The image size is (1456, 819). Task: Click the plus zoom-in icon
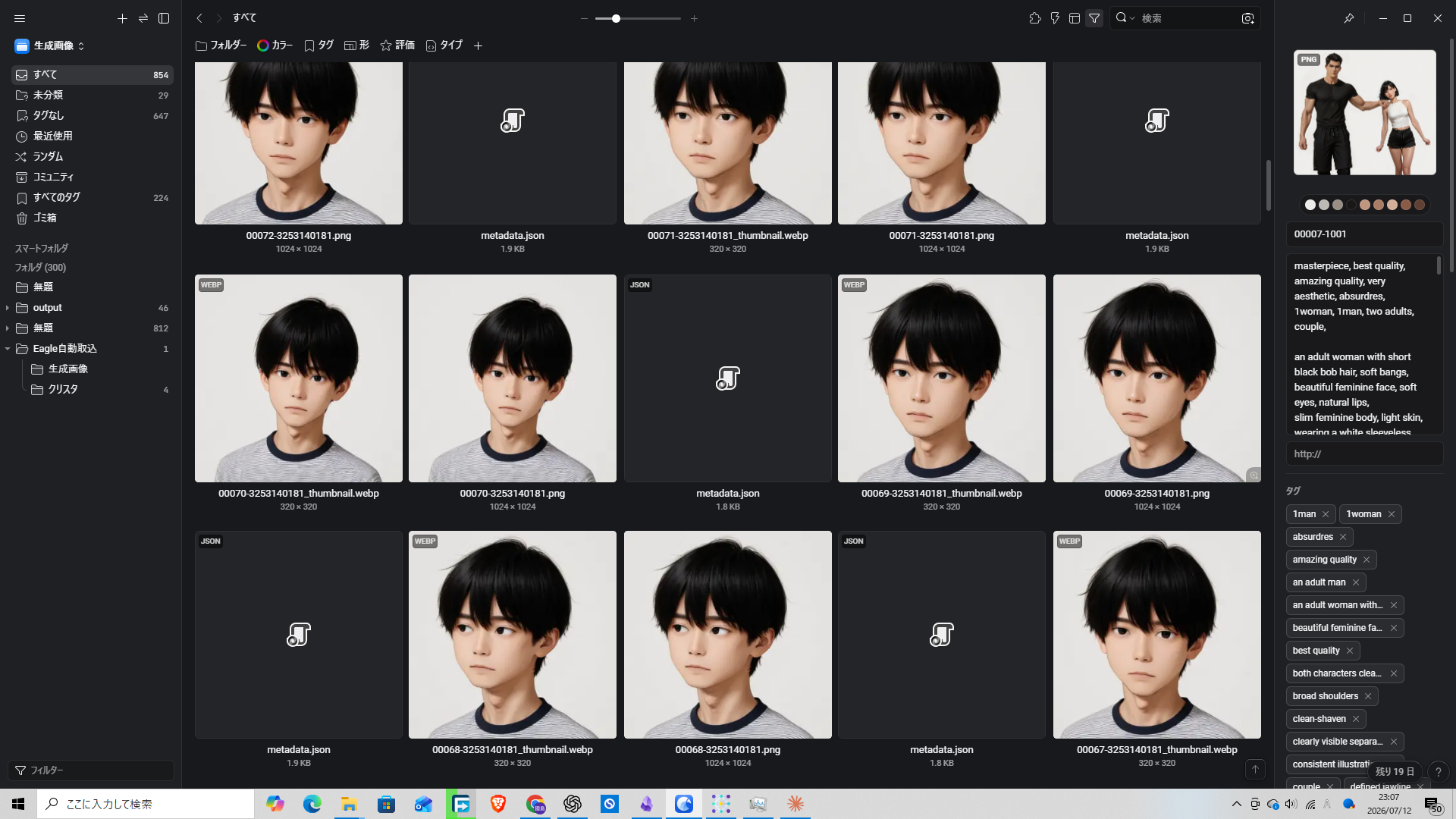[x=694, y=18]
